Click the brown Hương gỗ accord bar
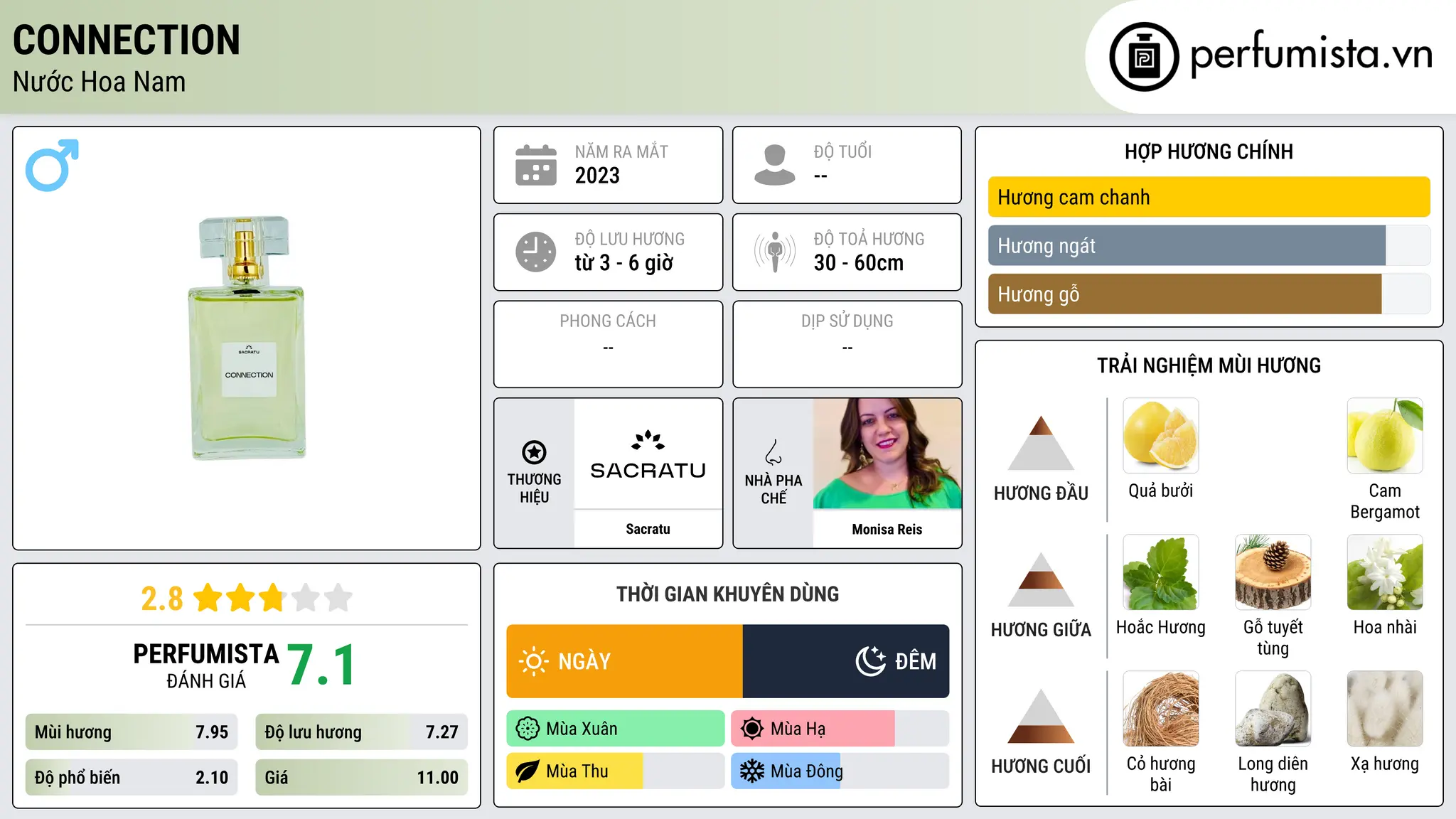Screen dimensions: 1456x819 pos(1185,294)
